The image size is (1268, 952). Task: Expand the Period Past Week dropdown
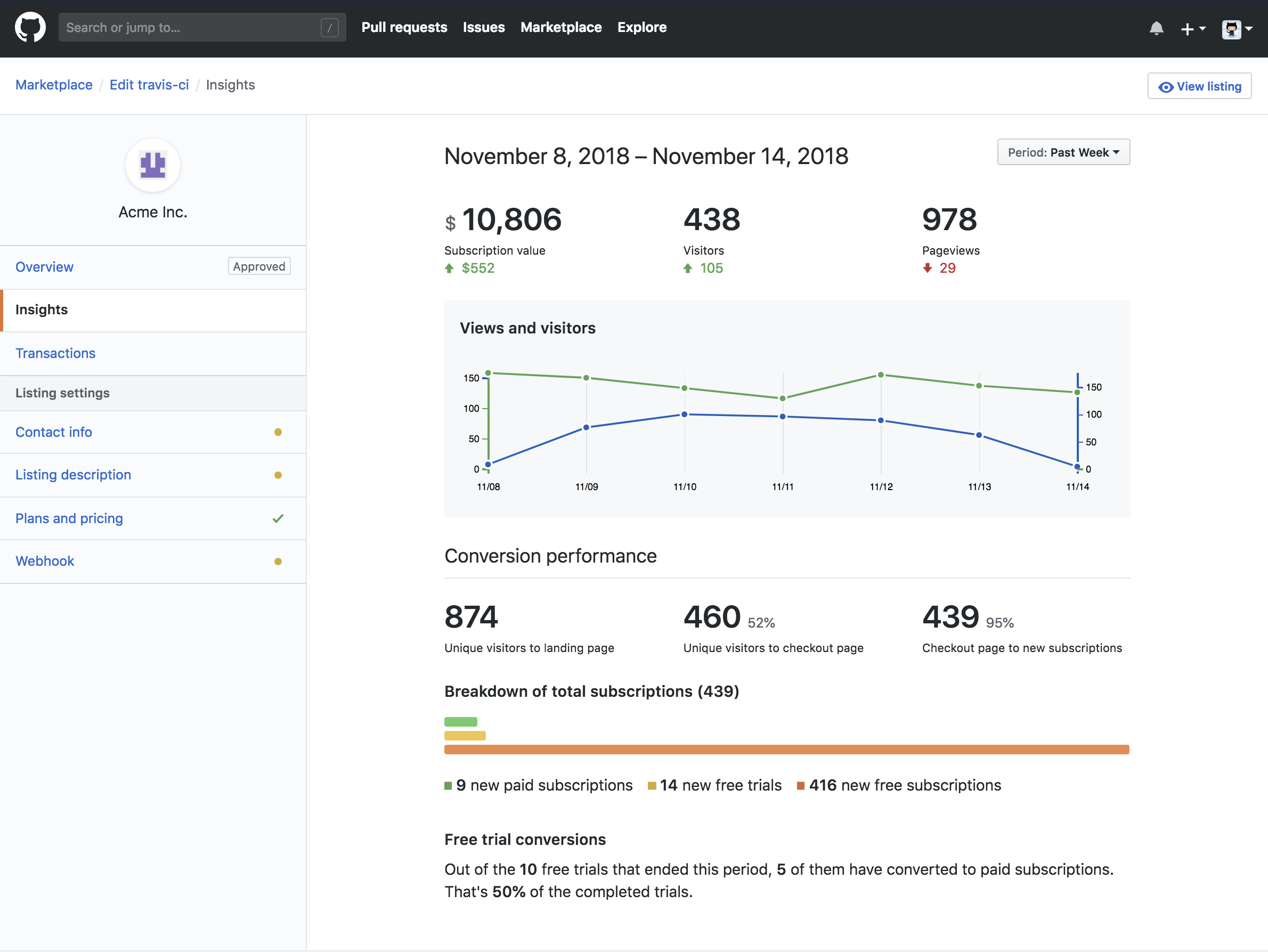1064,152
